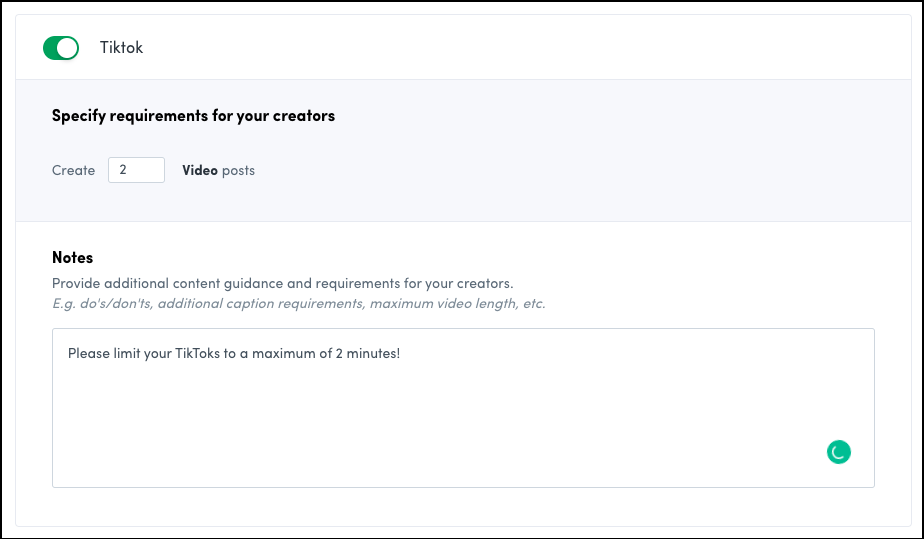The width and height of the screenshot is (924, 539).
Task: Click the bold "Video" word
Action: click(200, 171)
